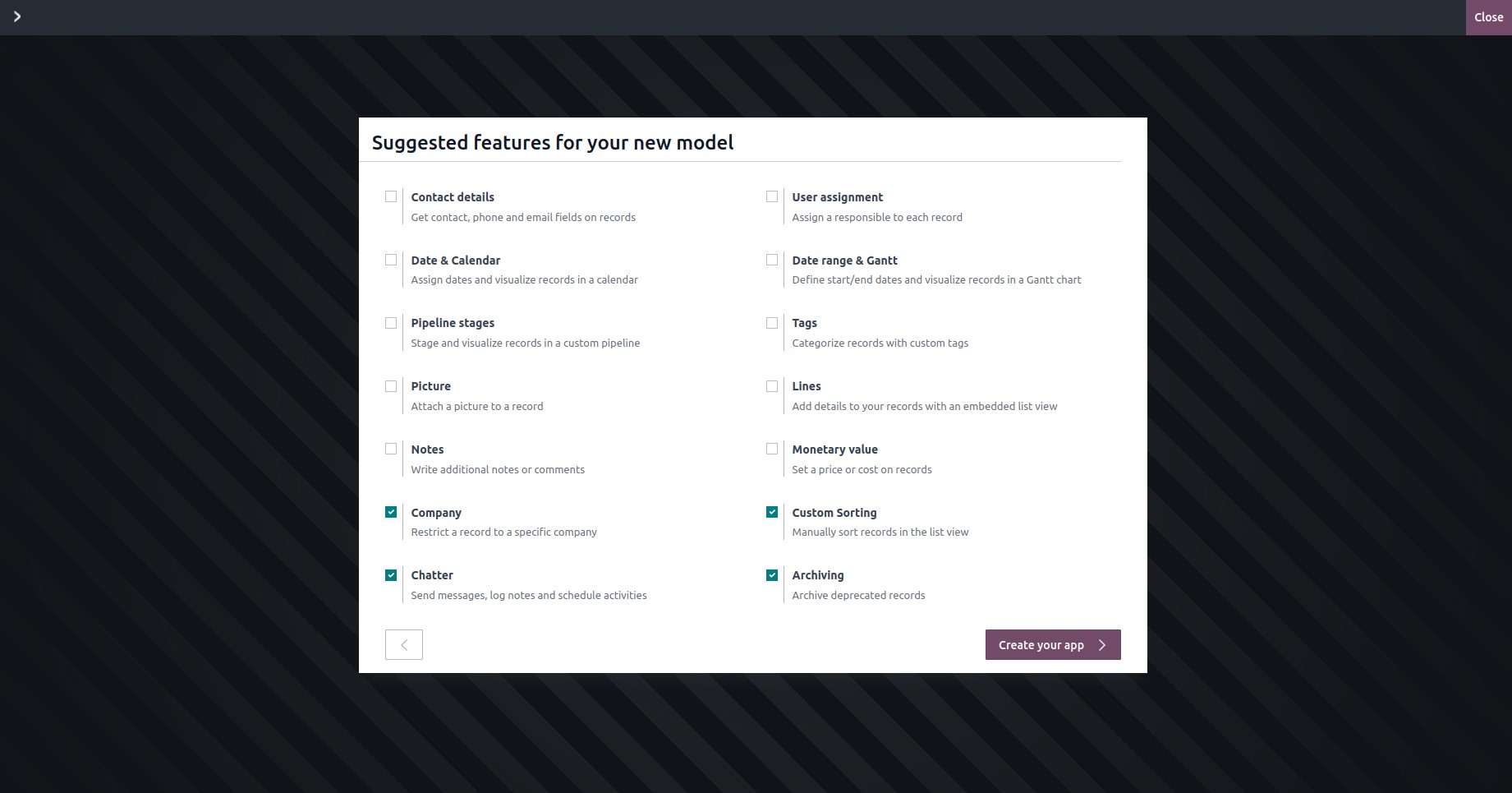The width and height of the screenshot is (1512, 793).
Task: Enable the Notes feature checkbox
Action: click(x=391, y=449)
